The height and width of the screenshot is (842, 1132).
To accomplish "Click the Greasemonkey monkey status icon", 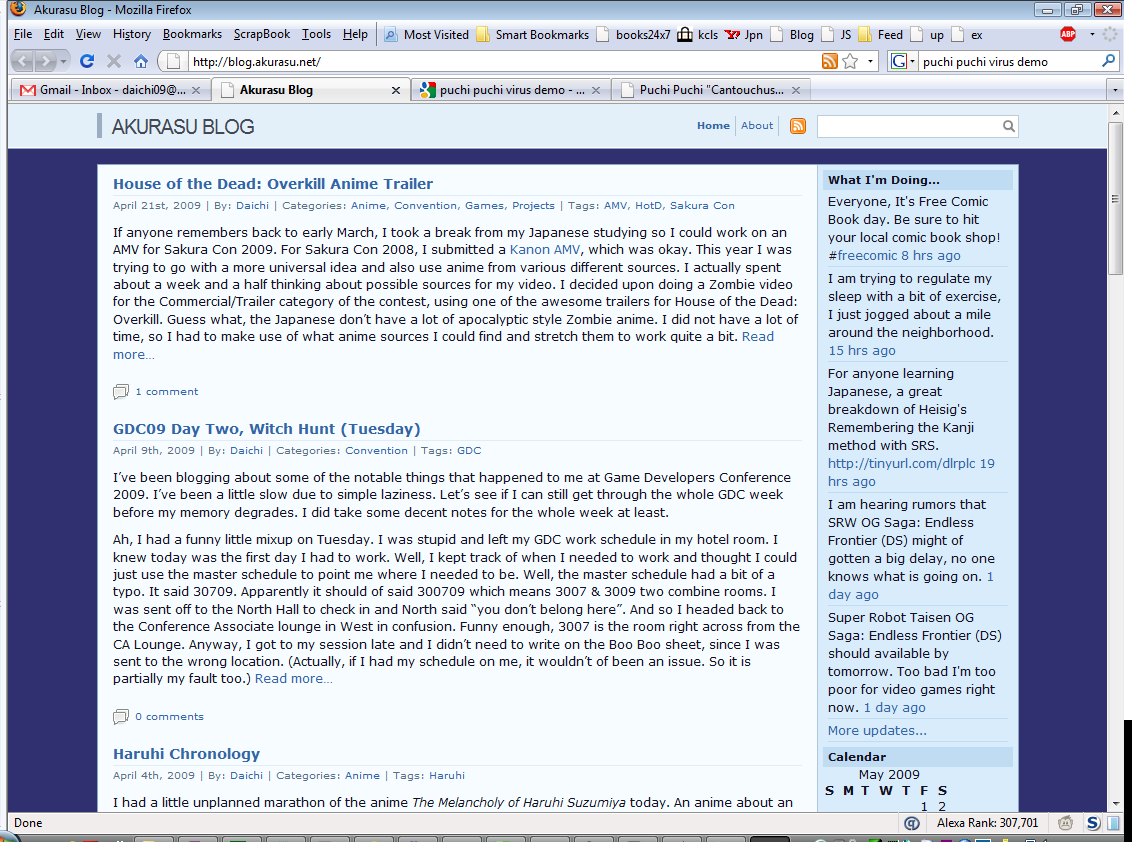I will [x=1066, y=823].
